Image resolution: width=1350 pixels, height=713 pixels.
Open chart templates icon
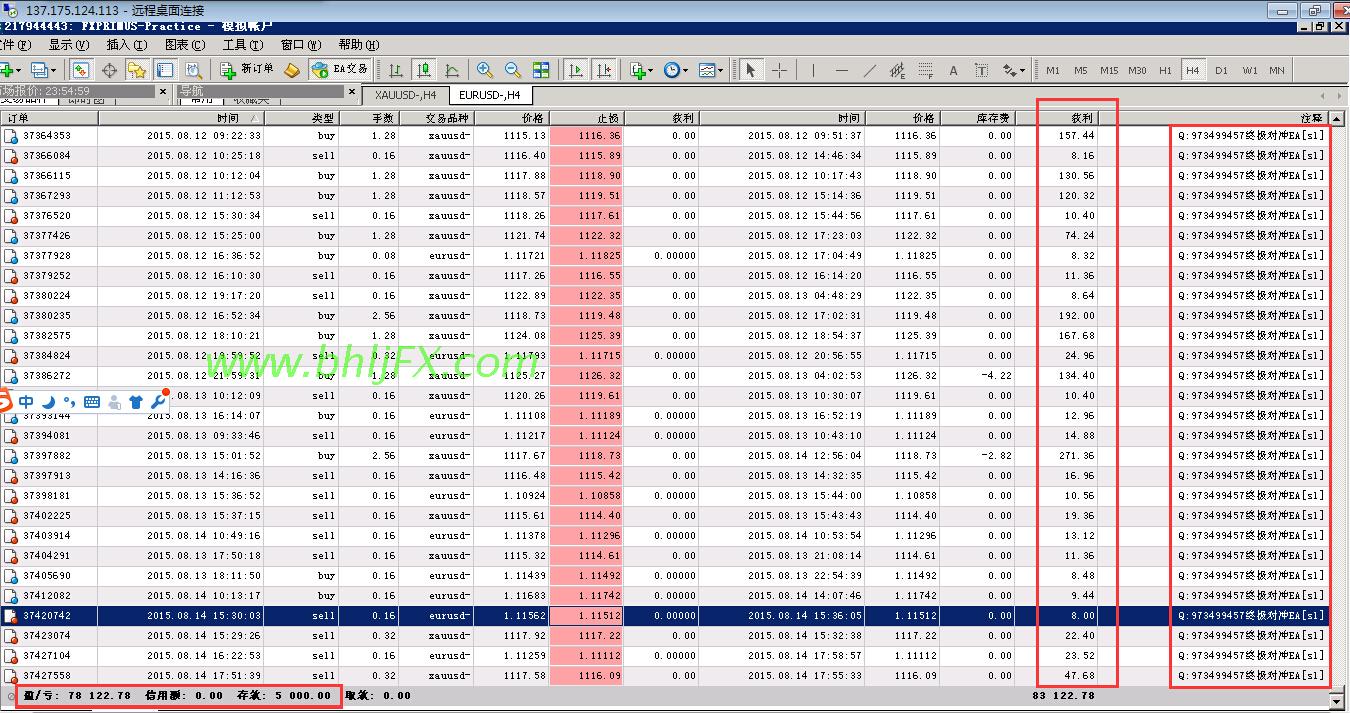[706, 70]
